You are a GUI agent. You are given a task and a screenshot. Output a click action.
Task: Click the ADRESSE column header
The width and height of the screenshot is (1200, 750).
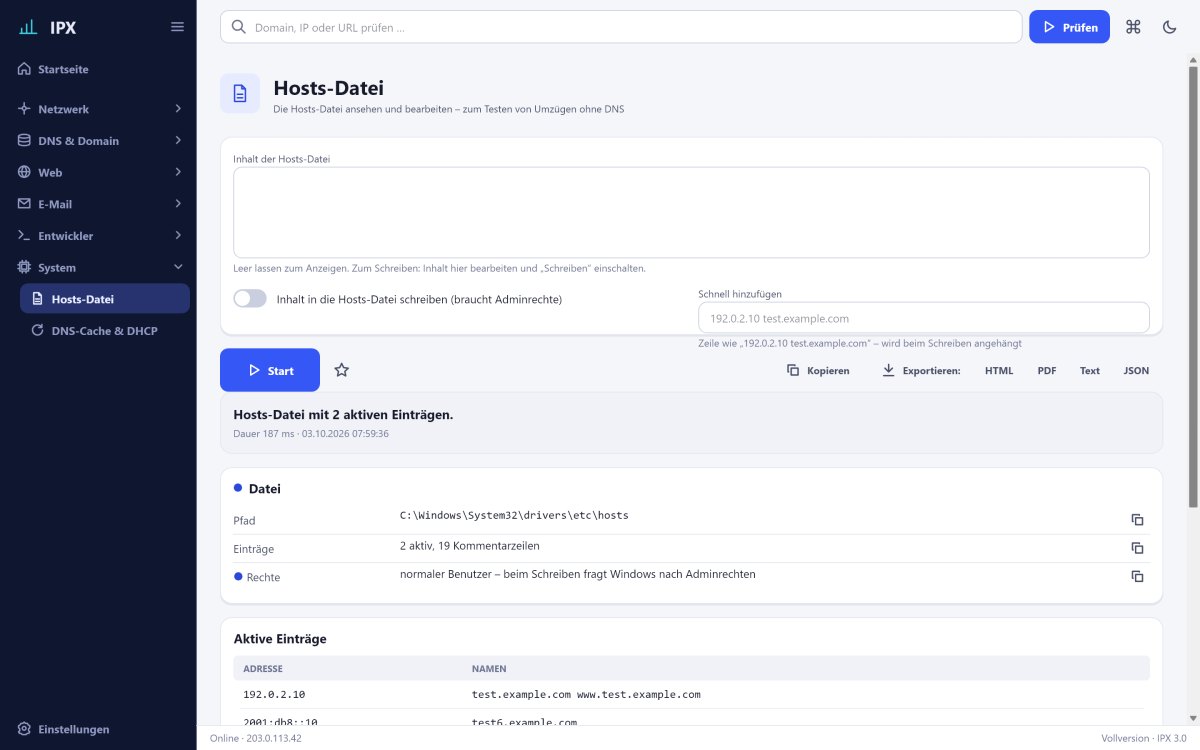pos(263,668)
